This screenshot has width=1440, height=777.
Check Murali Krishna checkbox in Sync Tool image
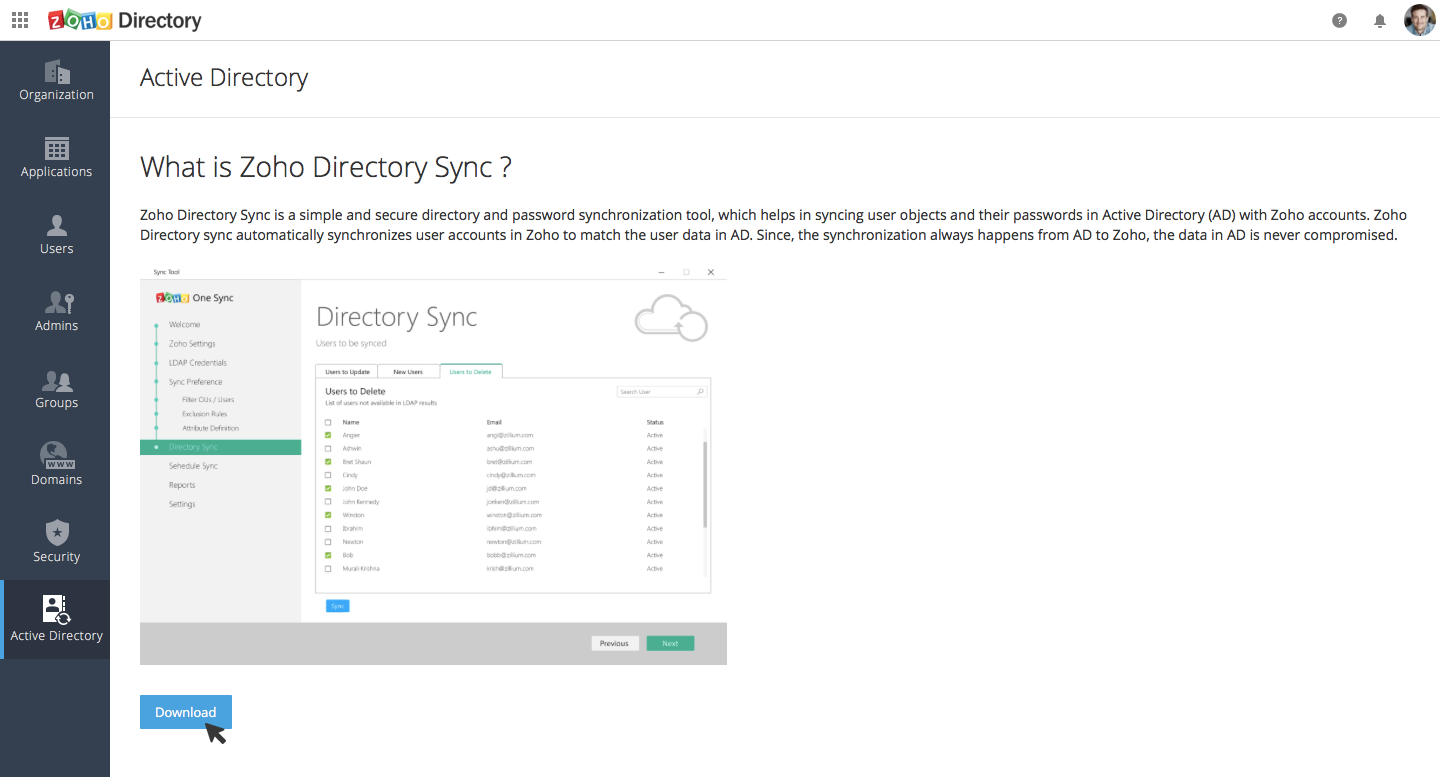click(328, 568)
